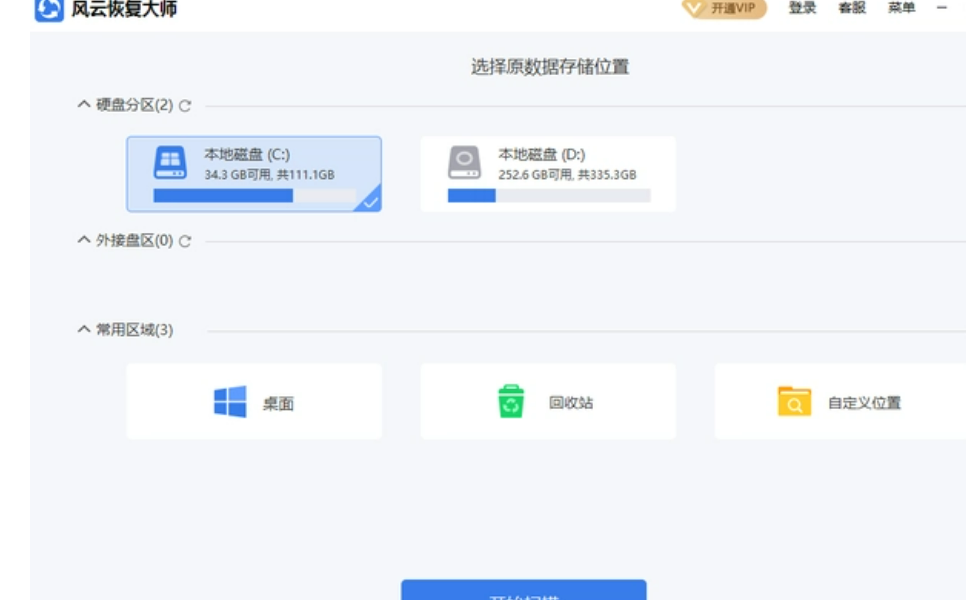Open the 开通VIP upgrade button
Viewport: 966px width, 600px height.
point(724,8)
